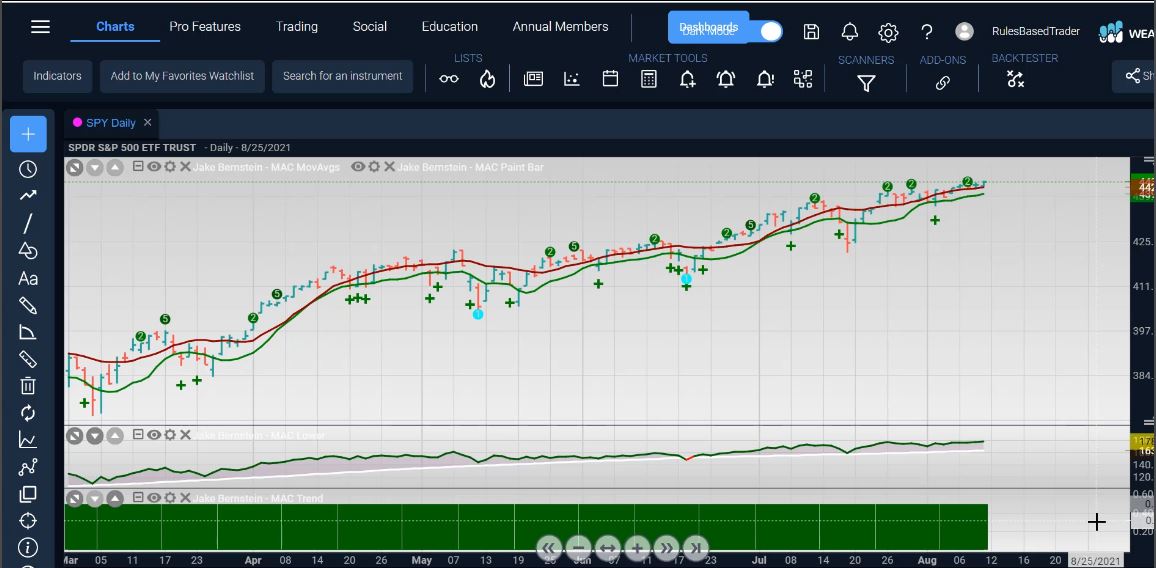Open the scatter plot market tool

(x=572, y=79)
